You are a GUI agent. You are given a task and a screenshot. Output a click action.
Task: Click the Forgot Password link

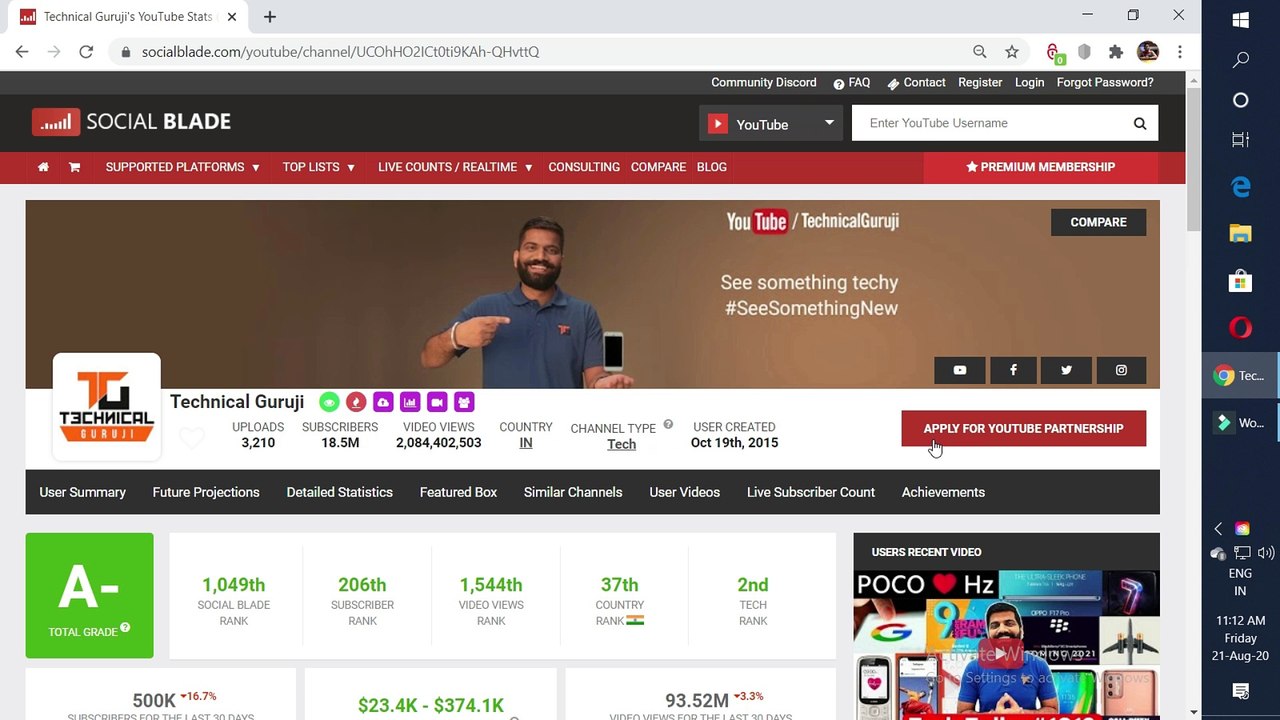click(x=1105, y=83)
